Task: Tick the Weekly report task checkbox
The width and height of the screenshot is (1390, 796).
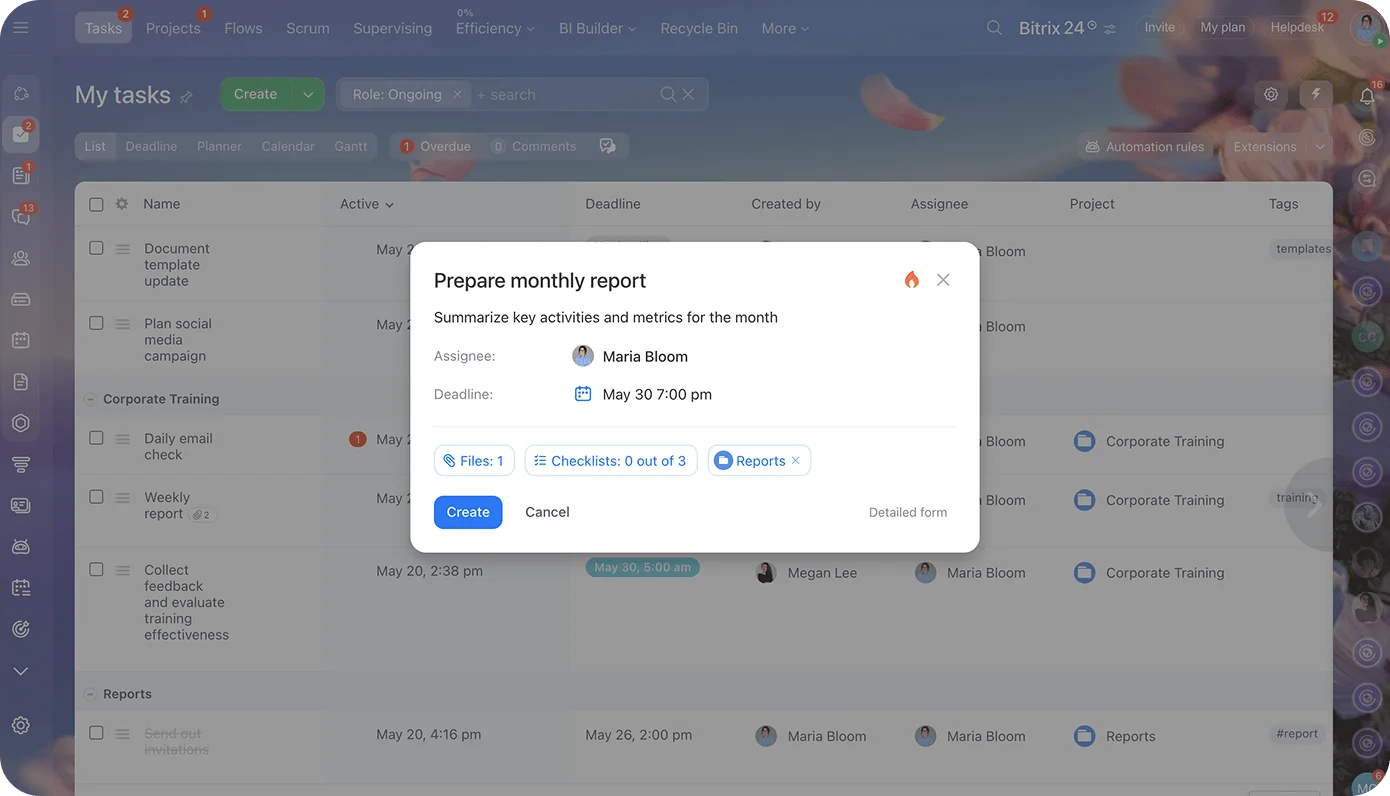Action: (x=96, y=497)
